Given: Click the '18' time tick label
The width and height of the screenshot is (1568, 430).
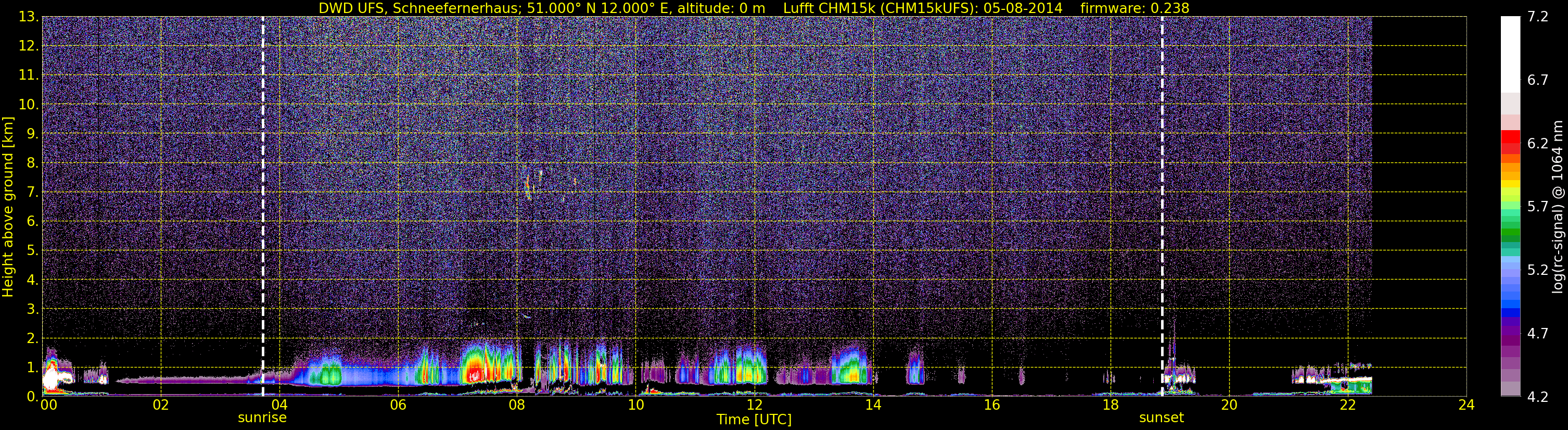Looking at the screenshot, I should click(x=1110, y=405).
